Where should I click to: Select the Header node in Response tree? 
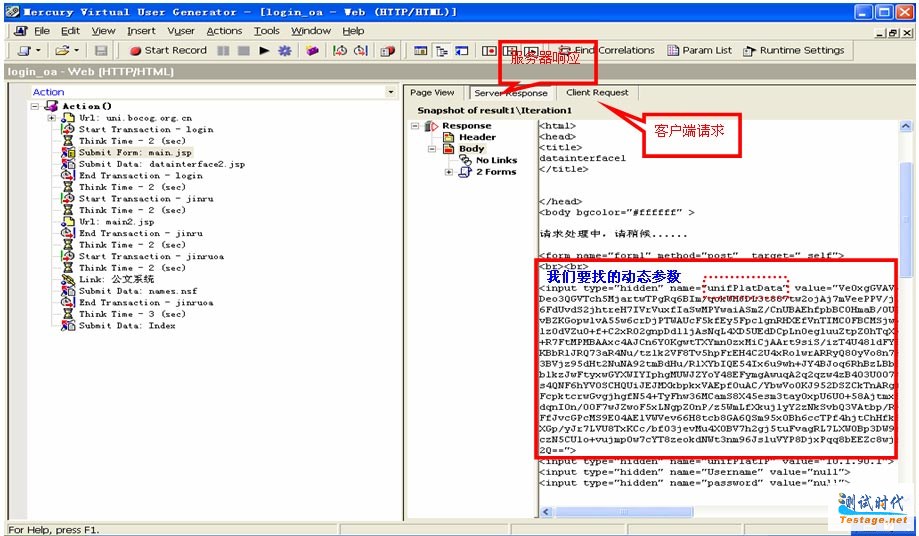[x=477, y=137]
